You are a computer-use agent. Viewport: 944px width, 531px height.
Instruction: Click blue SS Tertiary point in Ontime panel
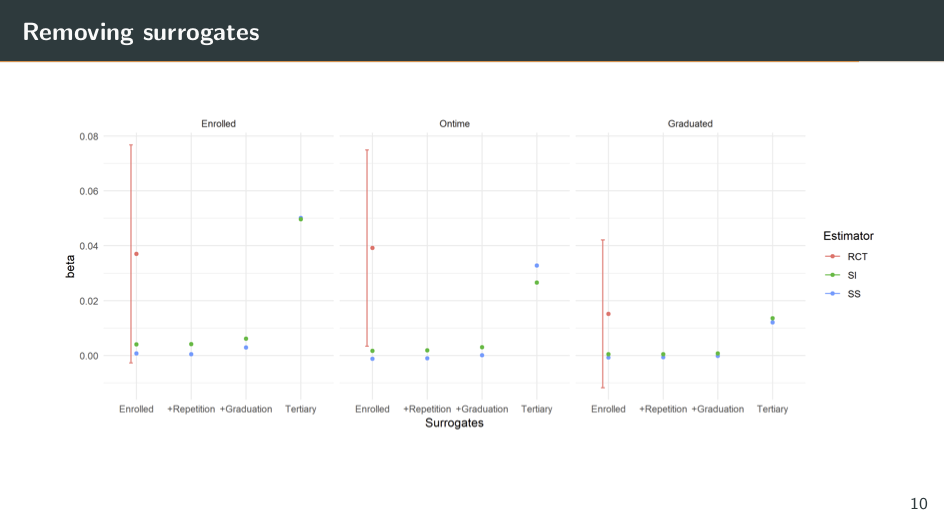tap(537, 266)
